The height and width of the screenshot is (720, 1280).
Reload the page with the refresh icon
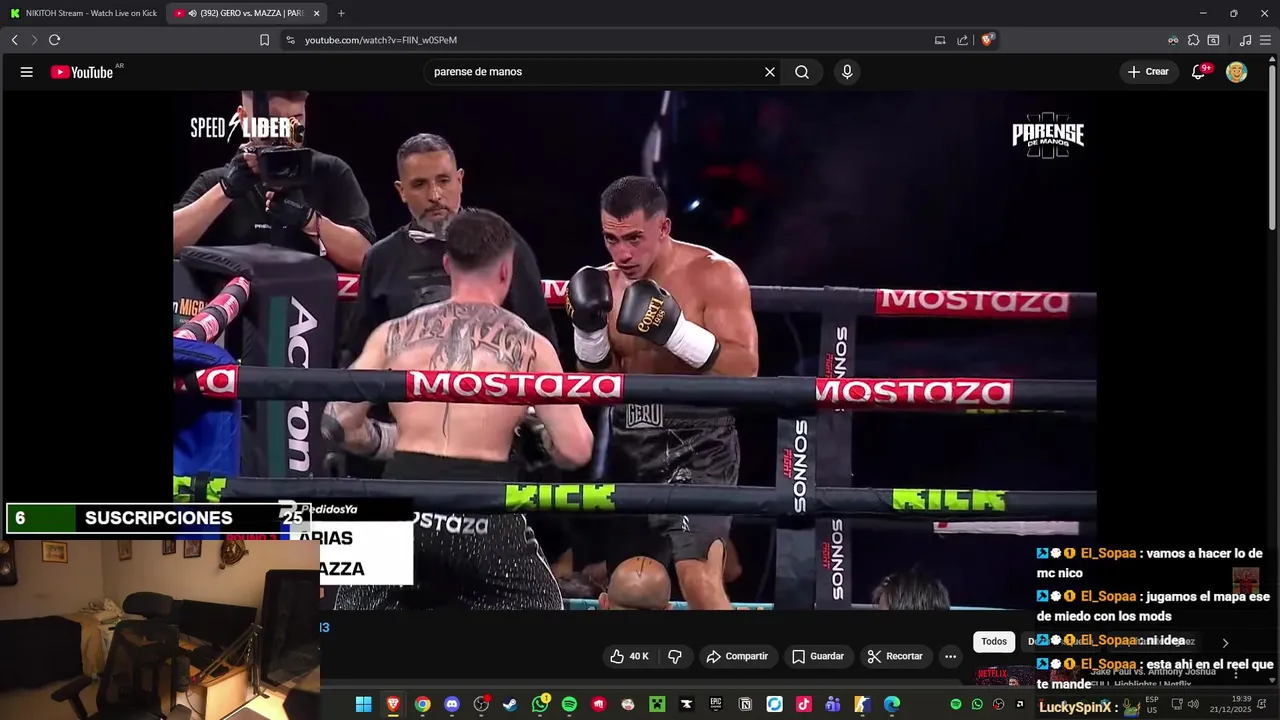54,40
